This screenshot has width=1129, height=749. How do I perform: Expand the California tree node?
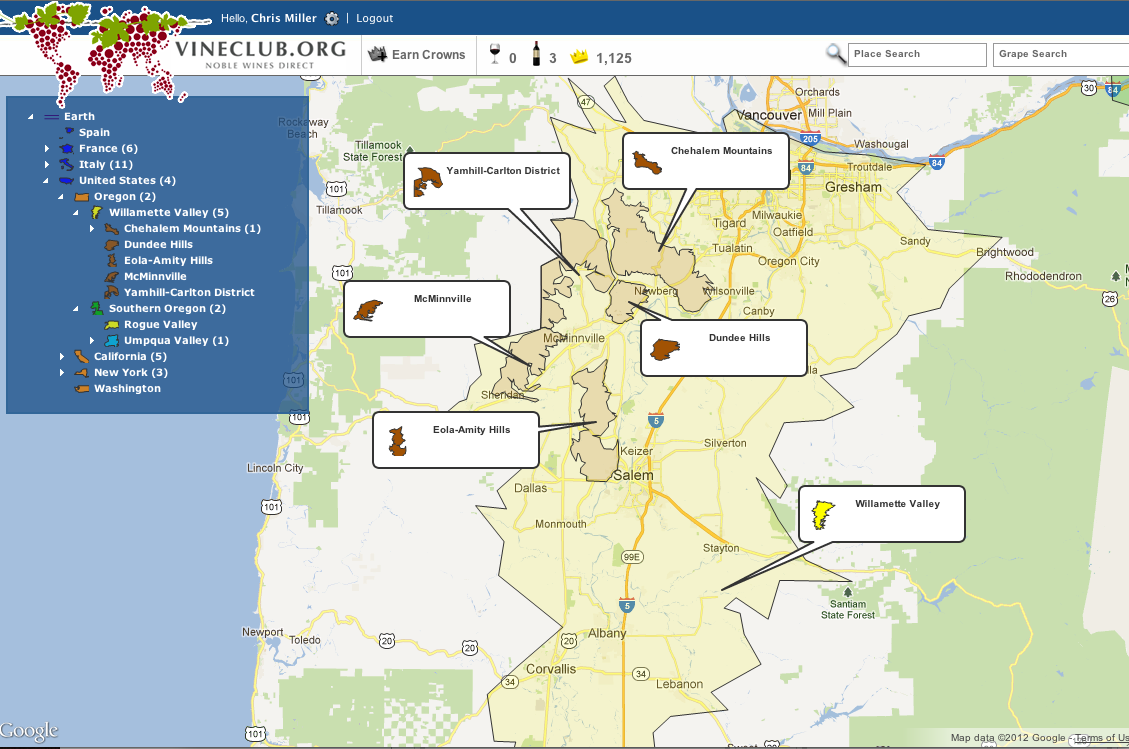click(62, 356)
